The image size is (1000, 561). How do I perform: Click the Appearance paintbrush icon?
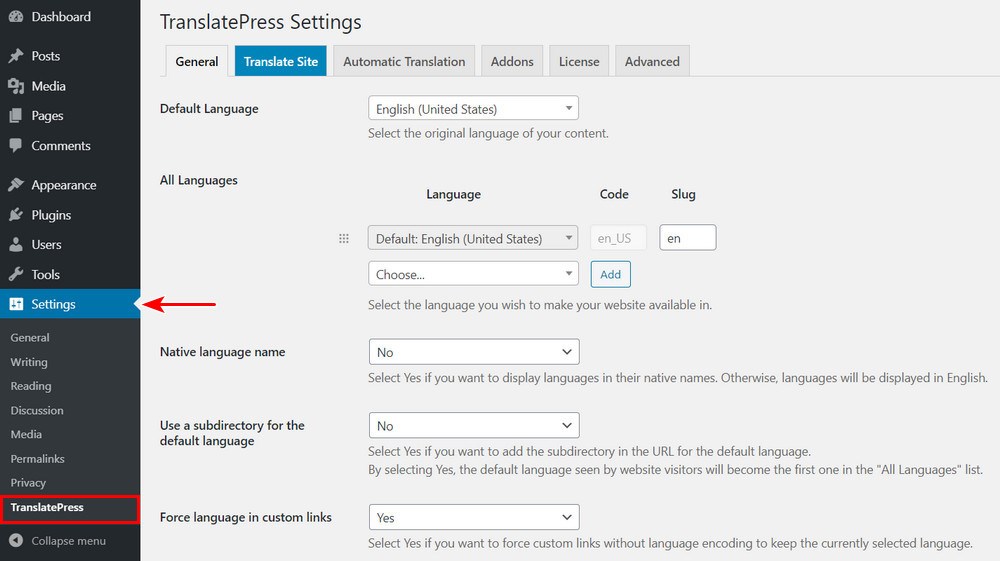[16, 185]
